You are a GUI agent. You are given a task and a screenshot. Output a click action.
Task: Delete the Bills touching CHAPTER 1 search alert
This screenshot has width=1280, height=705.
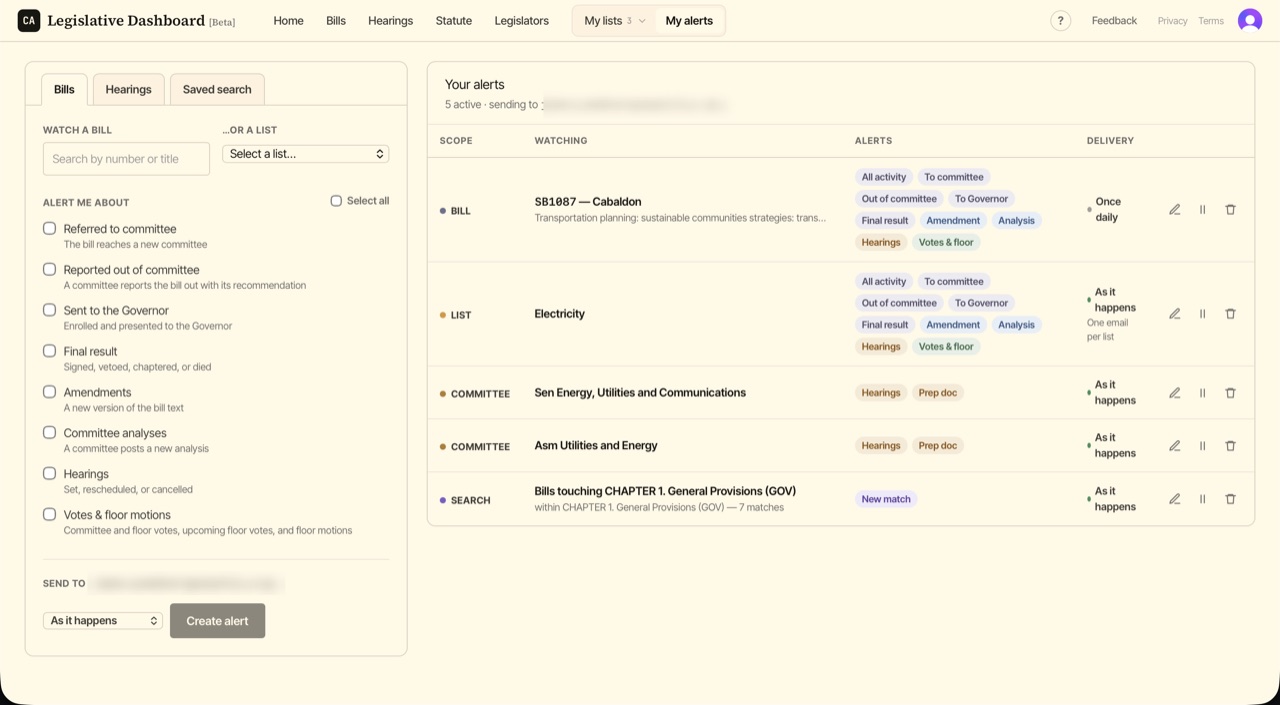click(1231, 499)
